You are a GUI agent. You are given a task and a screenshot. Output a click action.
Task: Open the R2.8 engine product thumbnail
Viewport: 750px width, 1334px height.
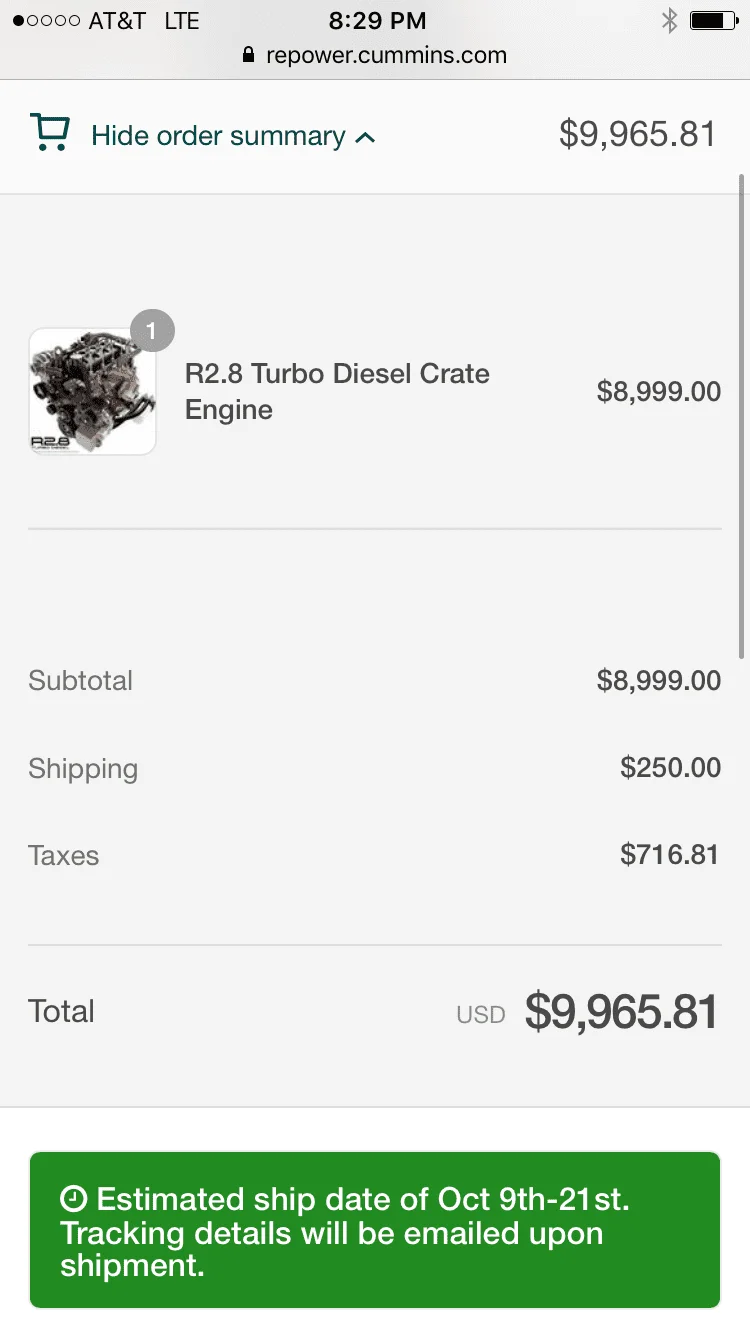92,392
